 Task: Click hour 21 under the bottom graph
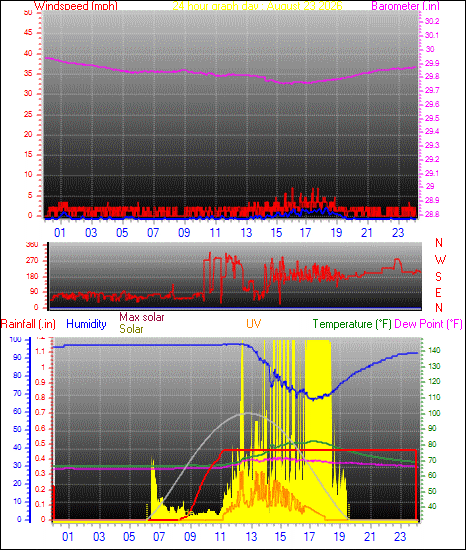(x=370, y=536)
